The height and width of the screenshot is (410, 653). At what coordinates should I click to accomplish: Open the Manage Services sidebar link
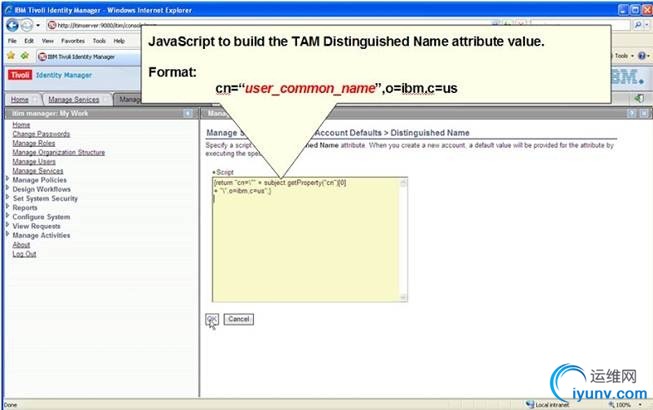38,171
